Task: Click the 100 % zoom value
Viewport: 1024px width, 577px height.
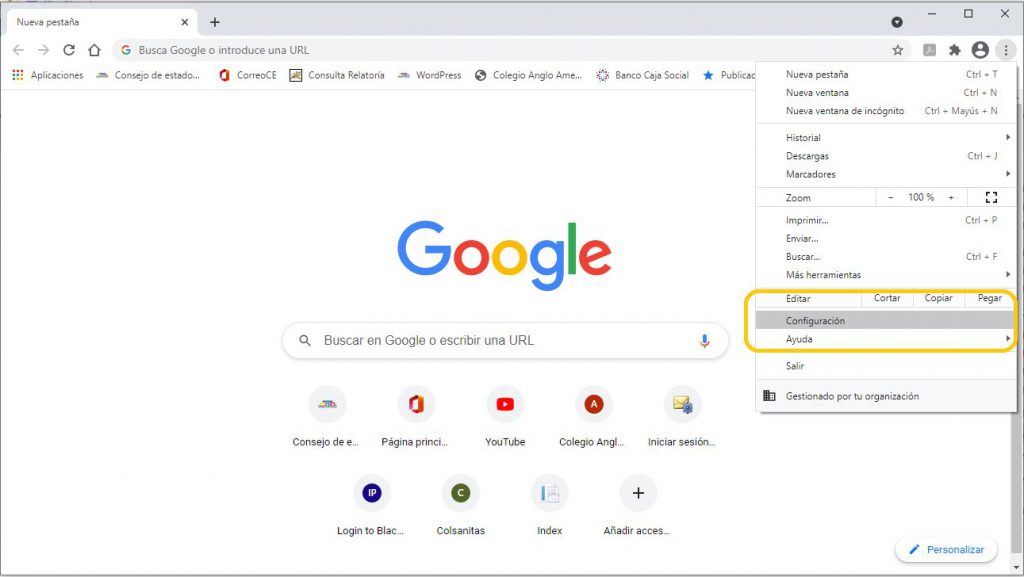Action: click(x=921, y=197)
